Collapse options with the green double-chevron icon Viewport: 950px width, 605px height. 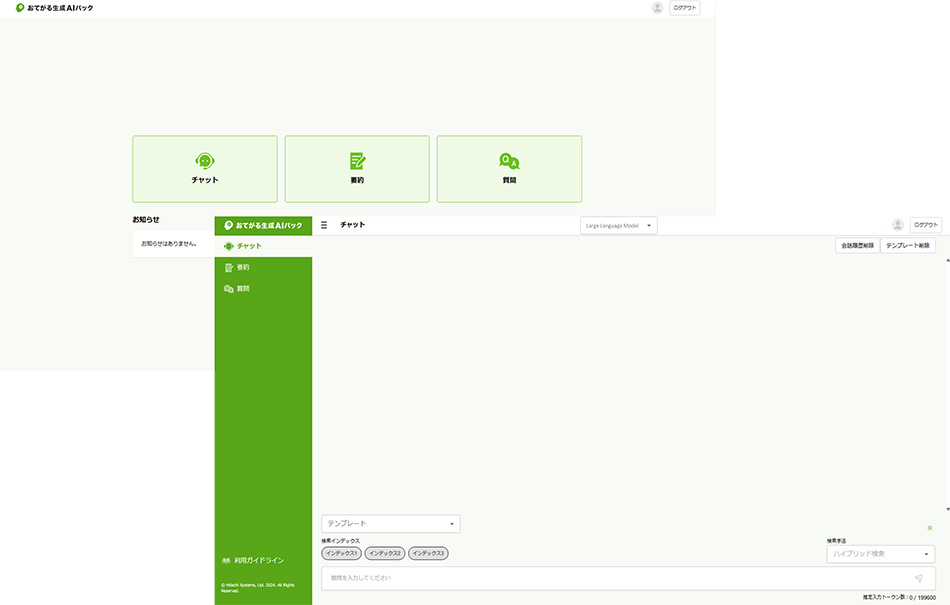tap(929, 528)
